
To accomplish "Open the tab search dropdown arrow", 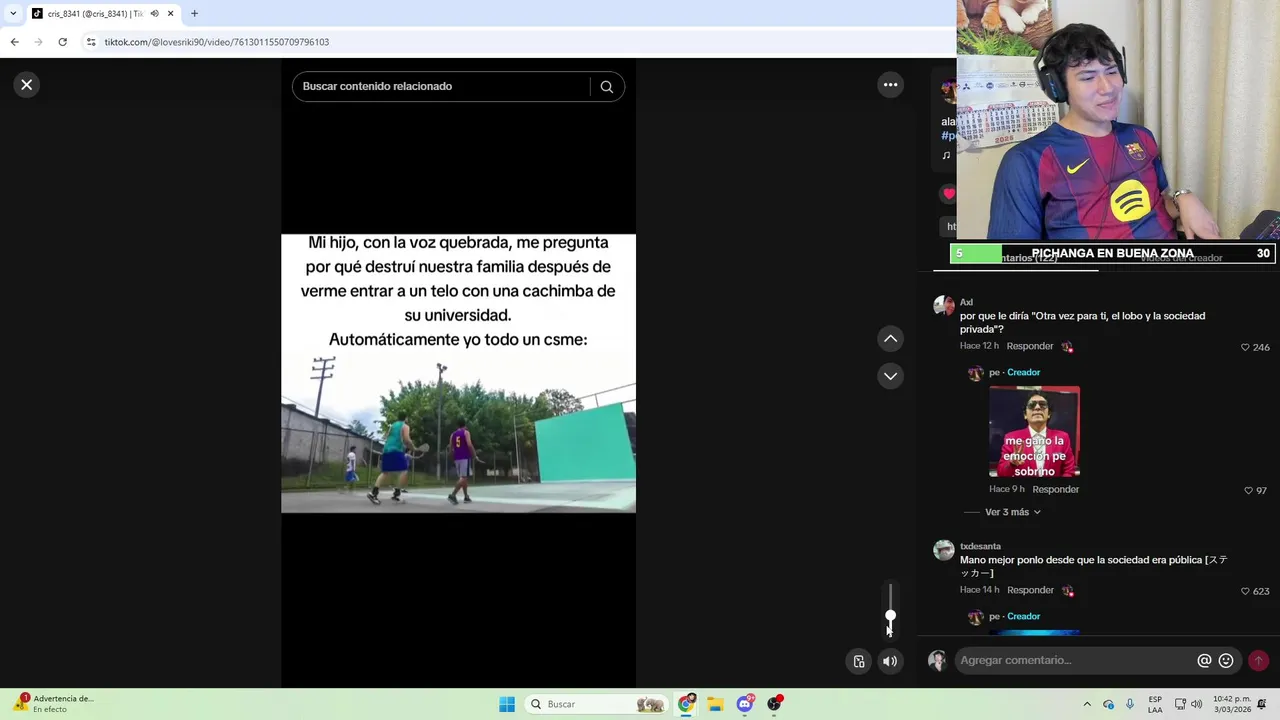I will (12, 14).
